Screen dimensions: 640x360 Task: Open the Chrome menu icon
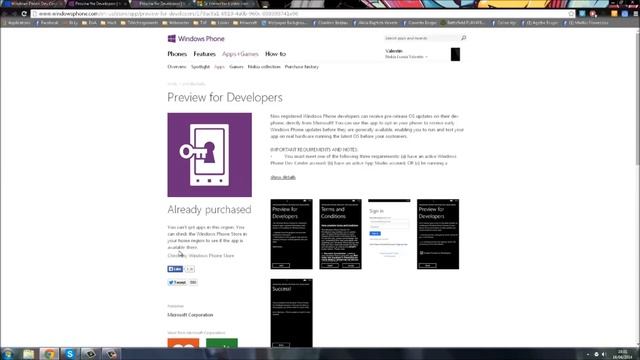click(636, 14)
